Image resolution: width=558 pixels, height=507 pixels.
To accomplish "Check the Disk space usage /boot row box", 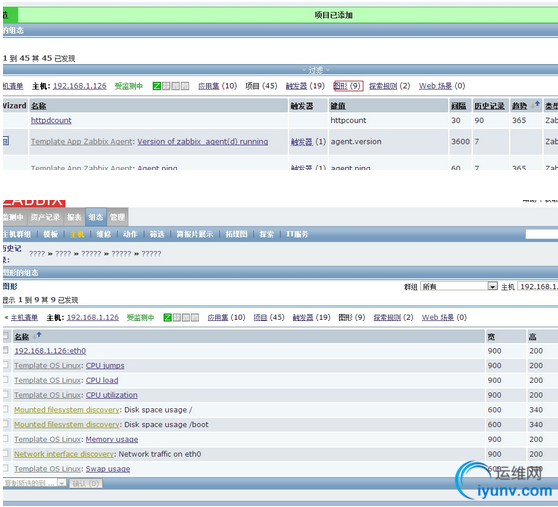I will 6,424.
